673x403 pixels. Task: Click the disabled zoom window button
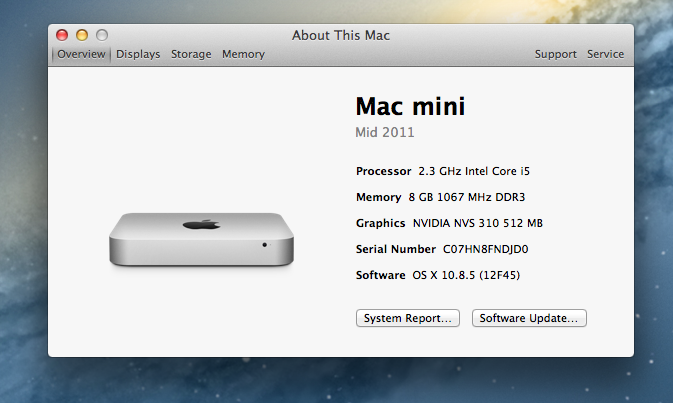tap(102, 35)
